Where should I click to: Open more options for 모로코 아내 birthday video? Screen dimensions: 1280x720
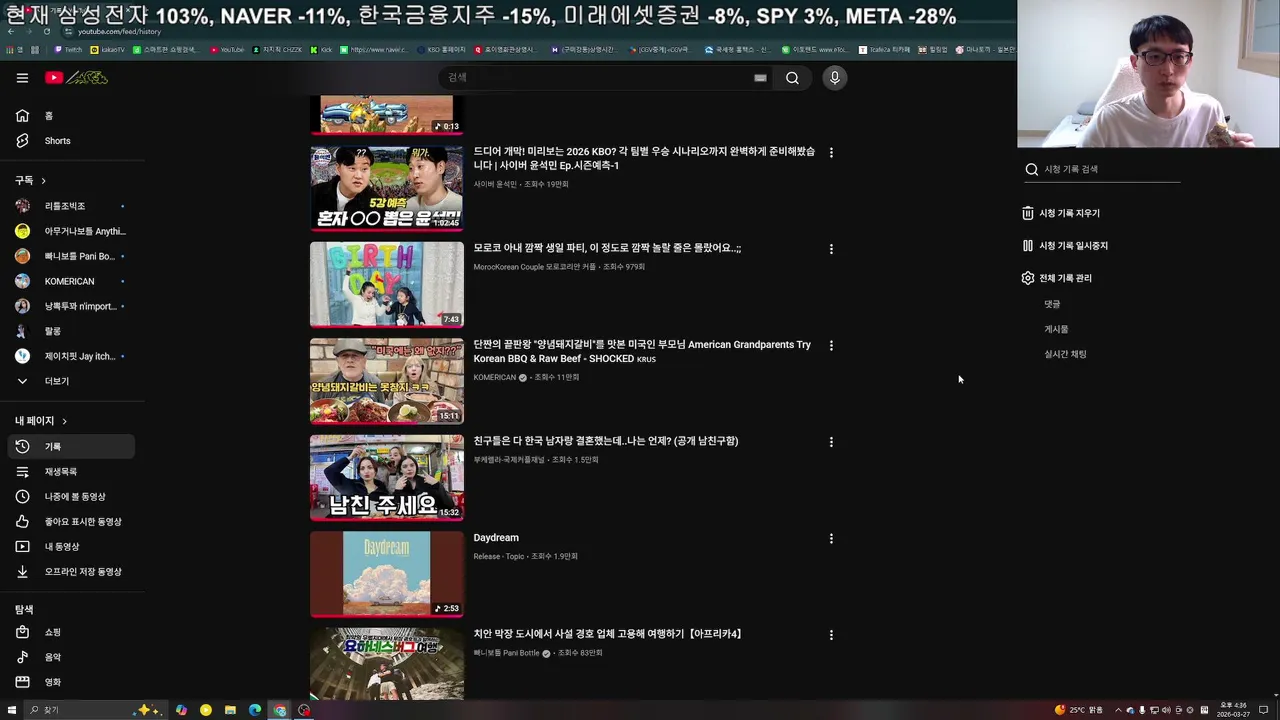click(x=831, y=249)
